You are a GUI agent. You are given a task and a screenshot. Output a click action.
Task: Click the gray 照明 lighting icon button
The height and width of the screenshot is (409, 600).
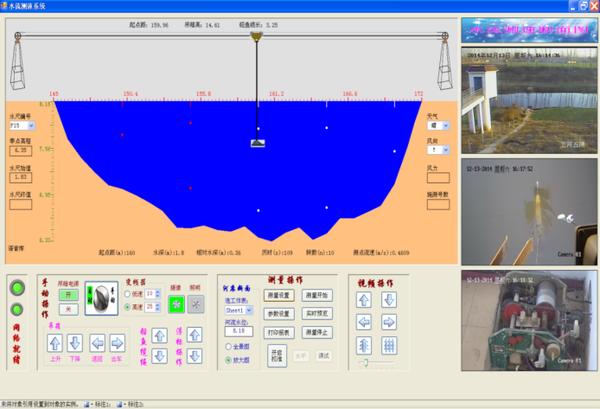coord(196,304)
